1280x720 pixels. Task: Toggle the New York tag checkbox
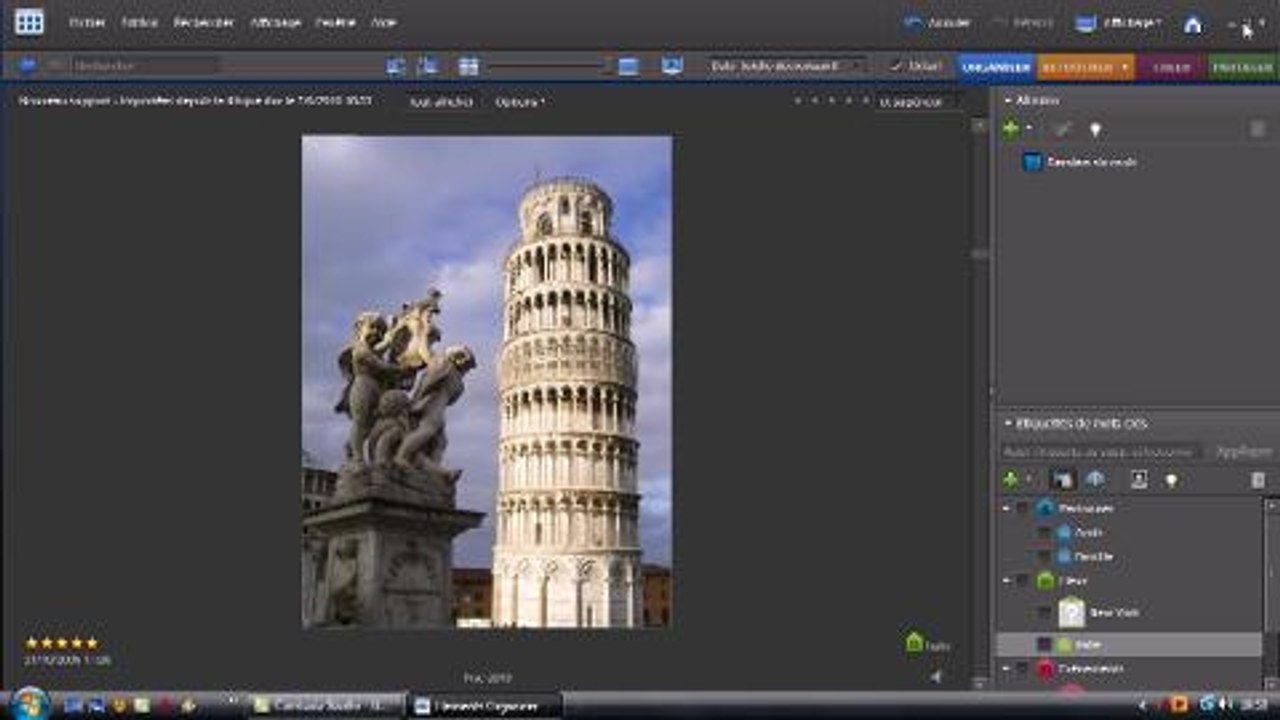pyautogui.click(x=1045, y=612)
